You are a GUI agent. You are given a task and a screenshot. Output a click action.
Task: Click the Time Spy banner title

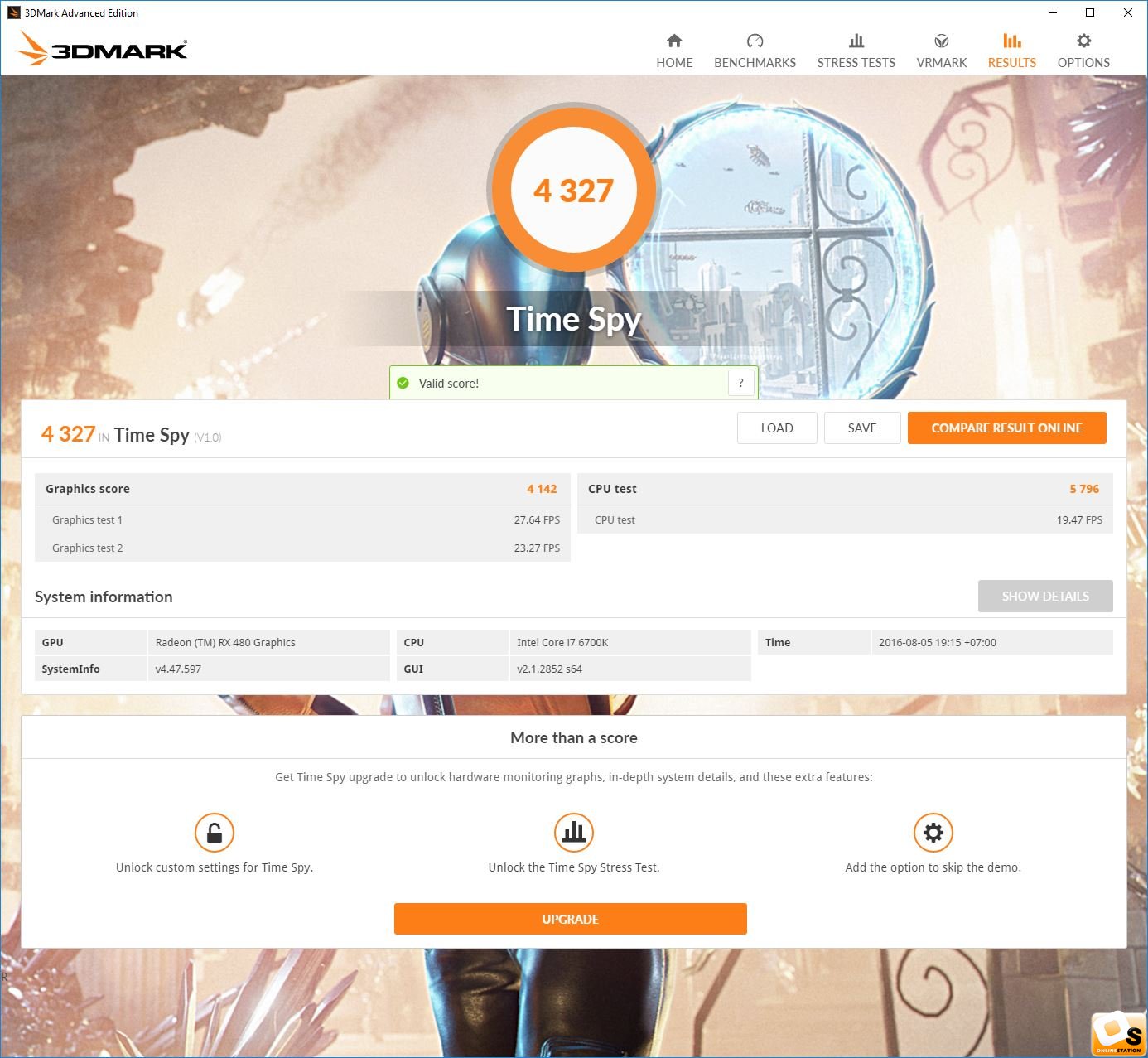pyautogui.click(x=574, y=319)
